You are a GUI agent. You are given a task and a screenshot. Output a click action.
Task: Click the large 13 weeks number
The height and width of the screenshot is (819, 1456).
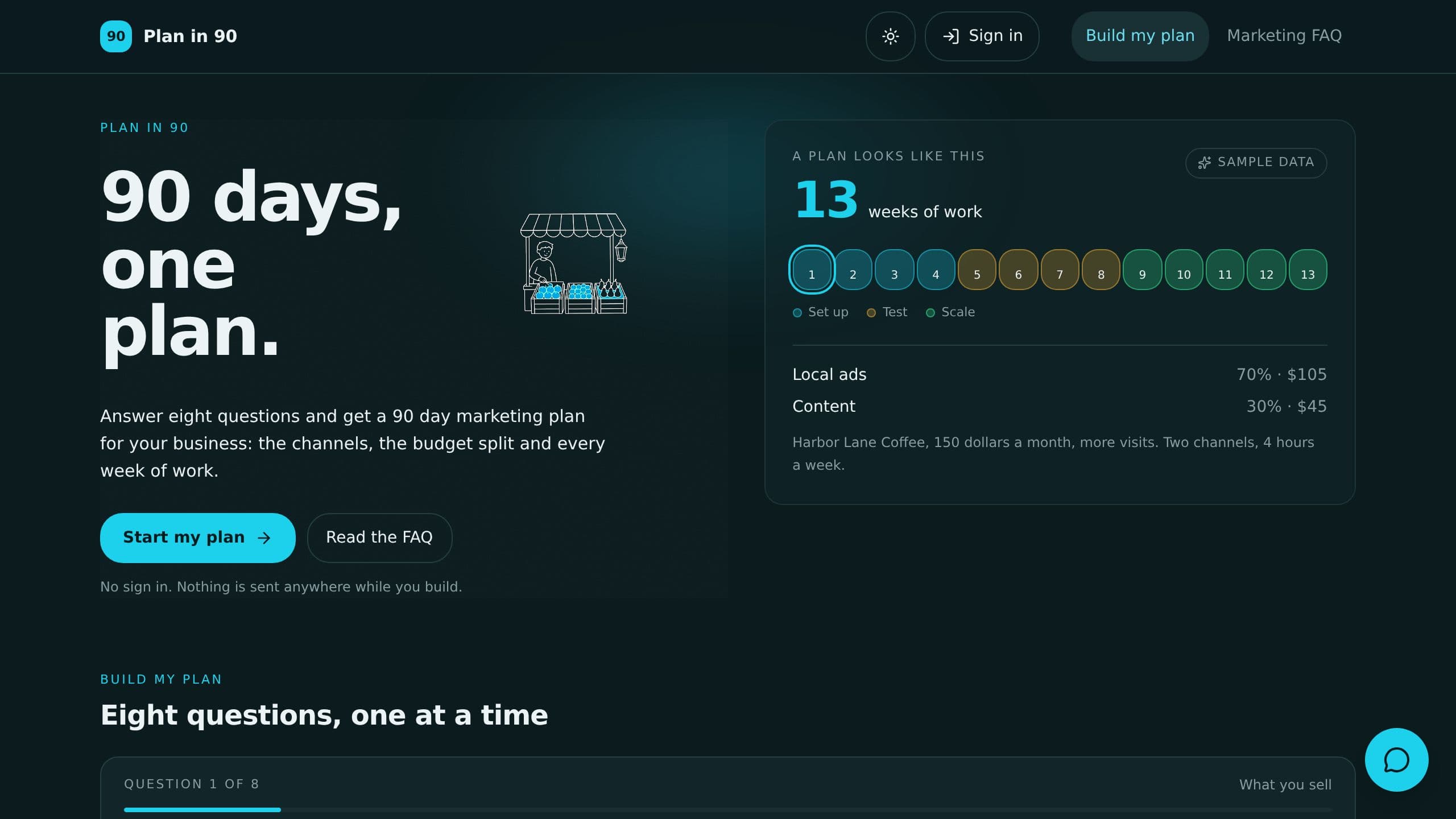826,200
